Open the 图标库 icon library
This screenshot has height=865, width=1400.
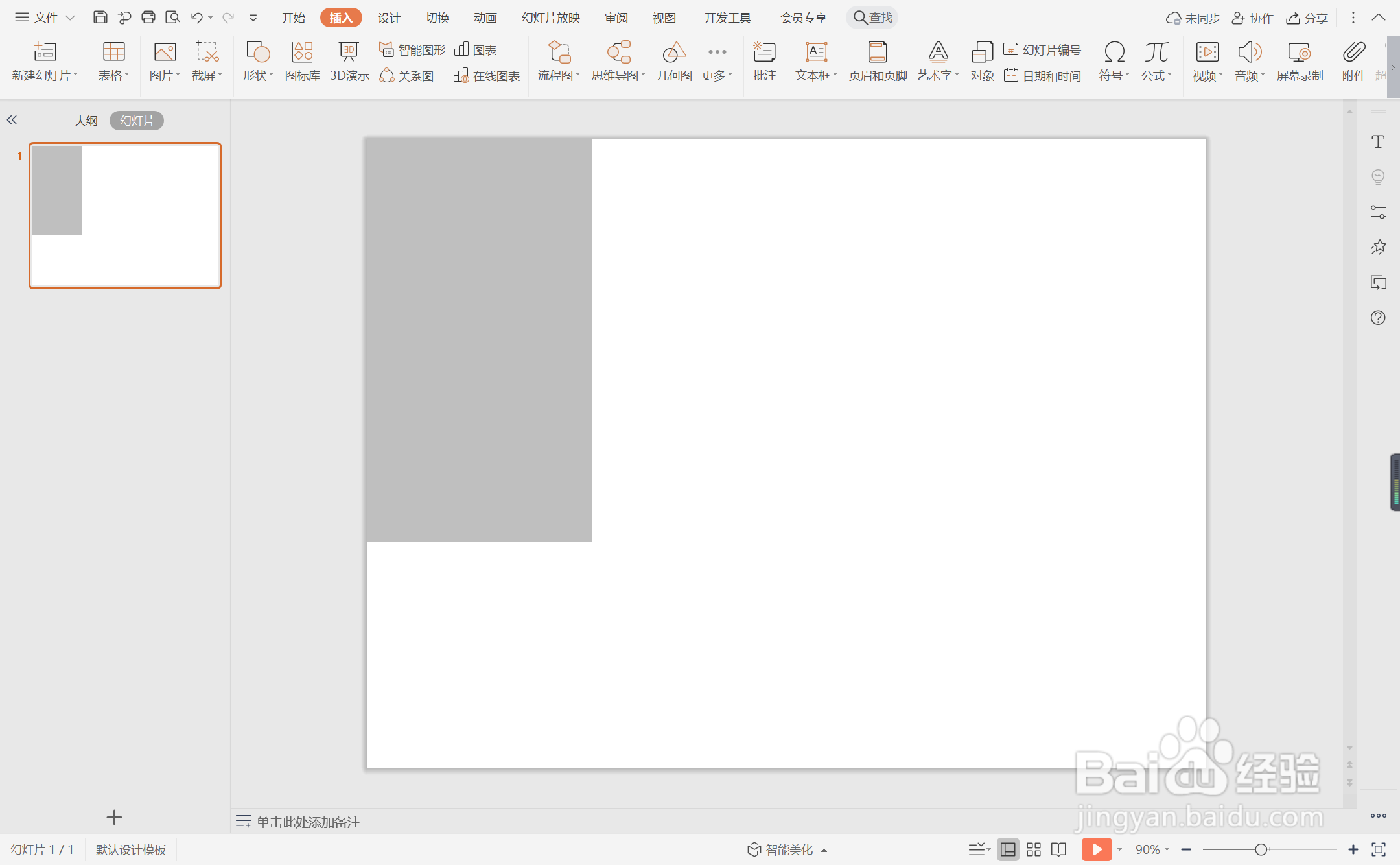point(302,61)
